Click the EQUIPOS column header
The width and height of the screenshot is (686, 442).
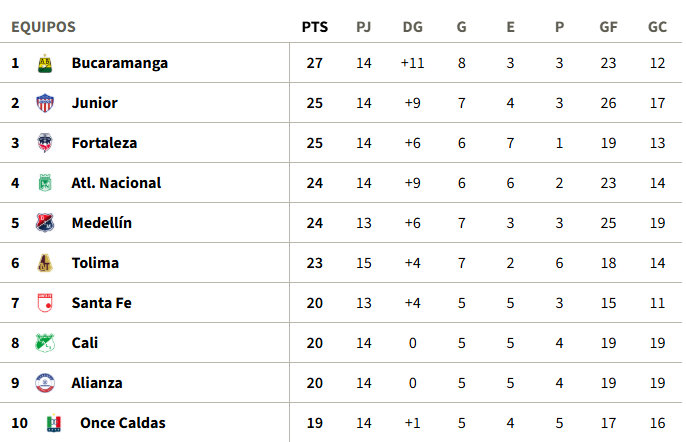[x=43, y=27]
